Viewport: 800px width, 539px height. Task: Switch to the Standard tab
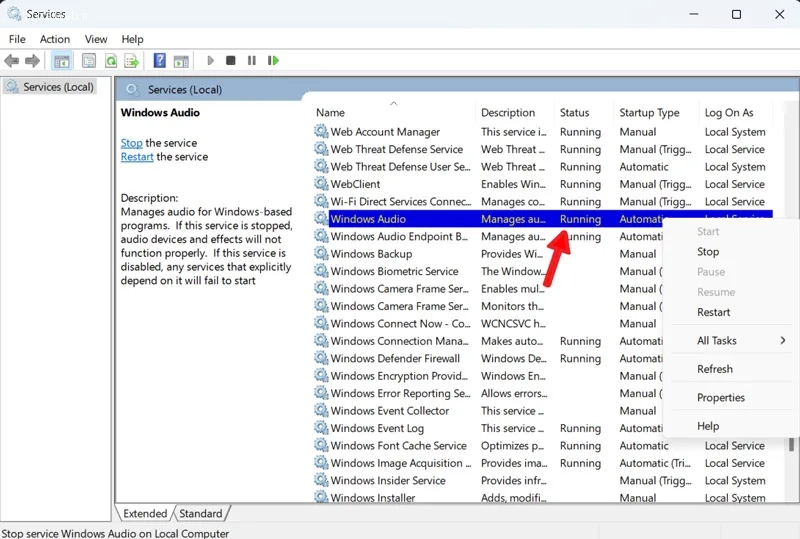[x=201, y=513]
